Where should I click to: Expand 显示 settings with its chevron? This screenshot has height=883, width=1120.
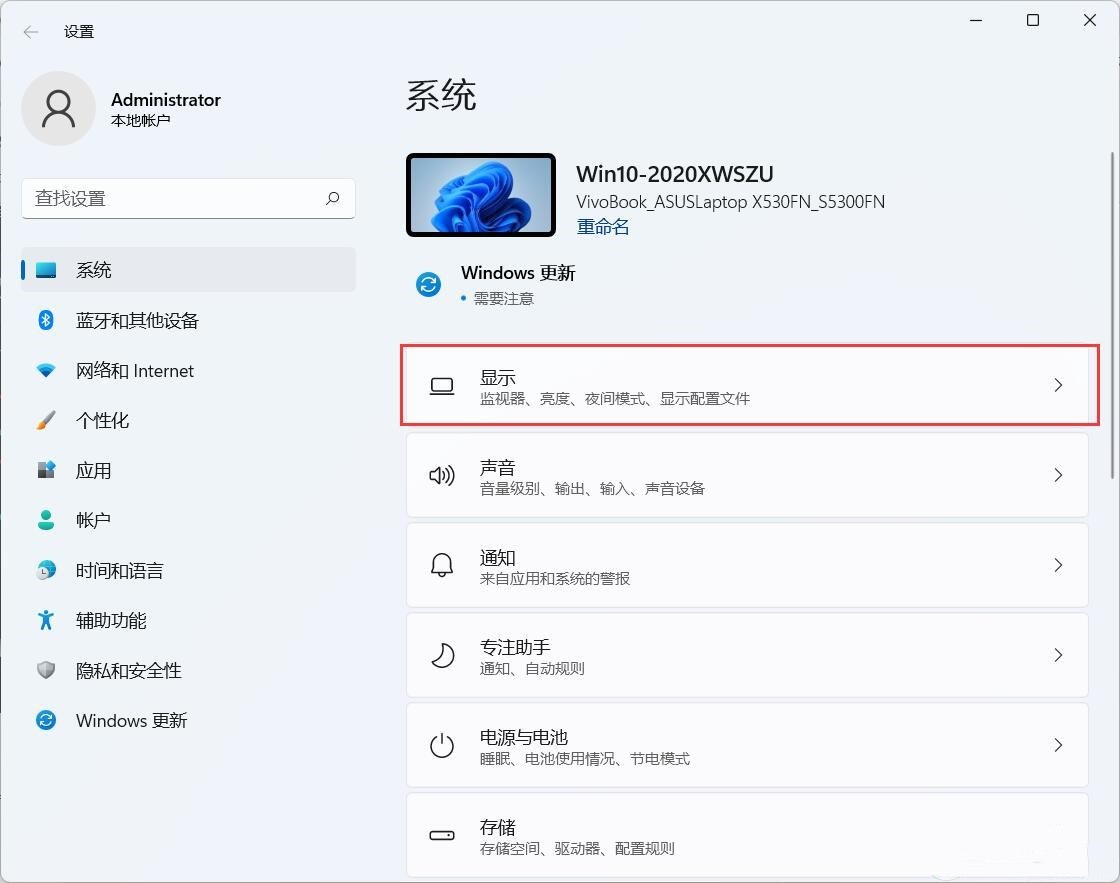1058,385
